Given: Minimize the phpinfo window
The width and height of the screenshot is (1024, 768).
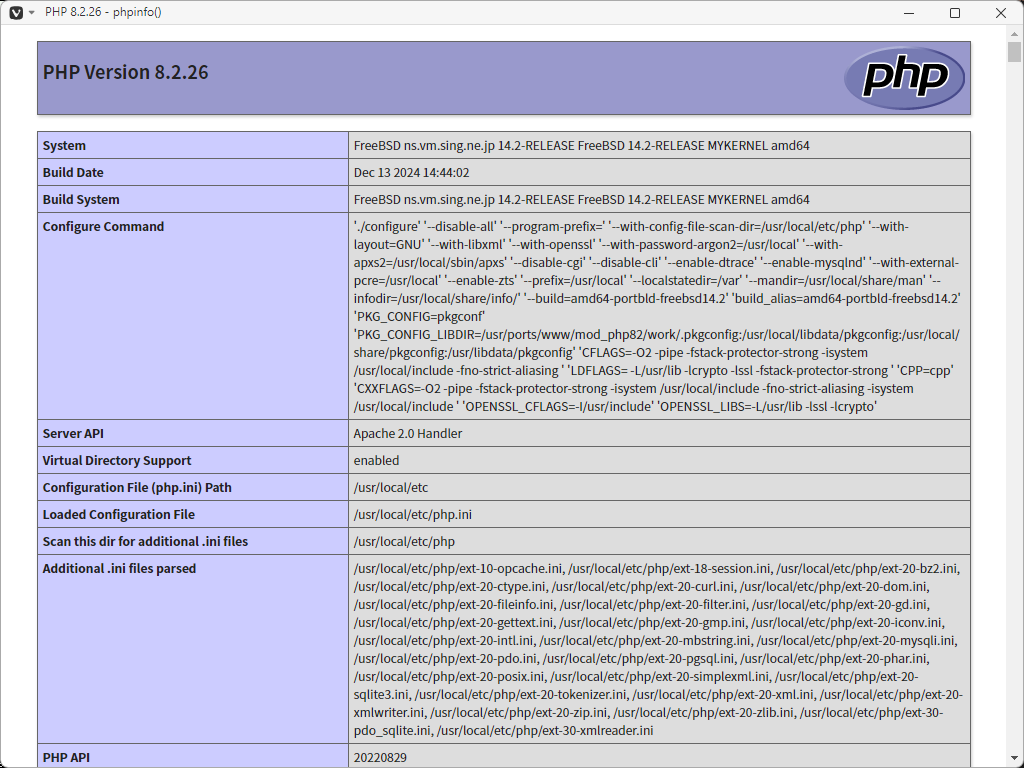Looking at the screenshot, I should coord(908,12).
